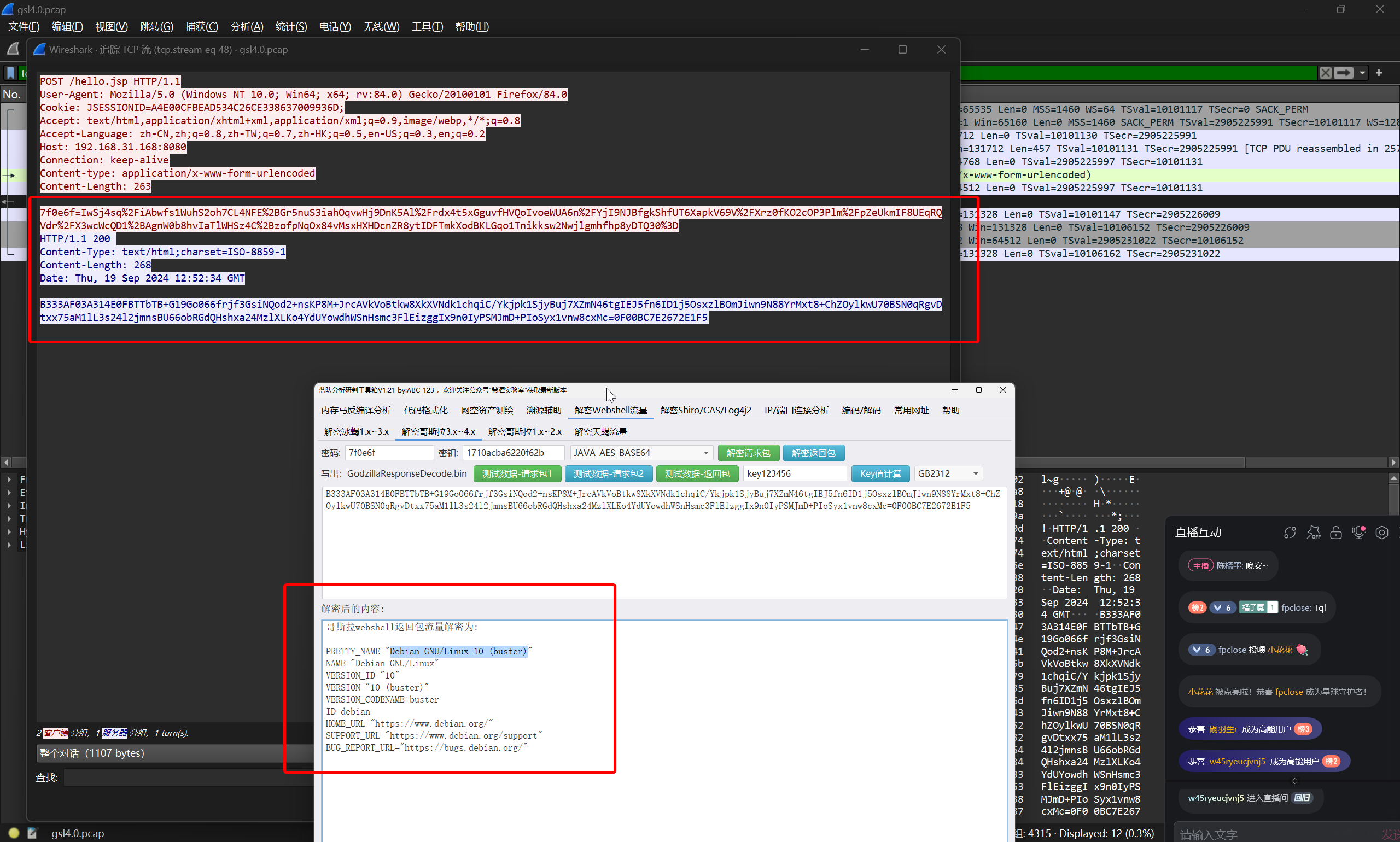Open the 无线(W) menu
The width and height of the screenshot is (1400, 842).
tap(381, 27)
